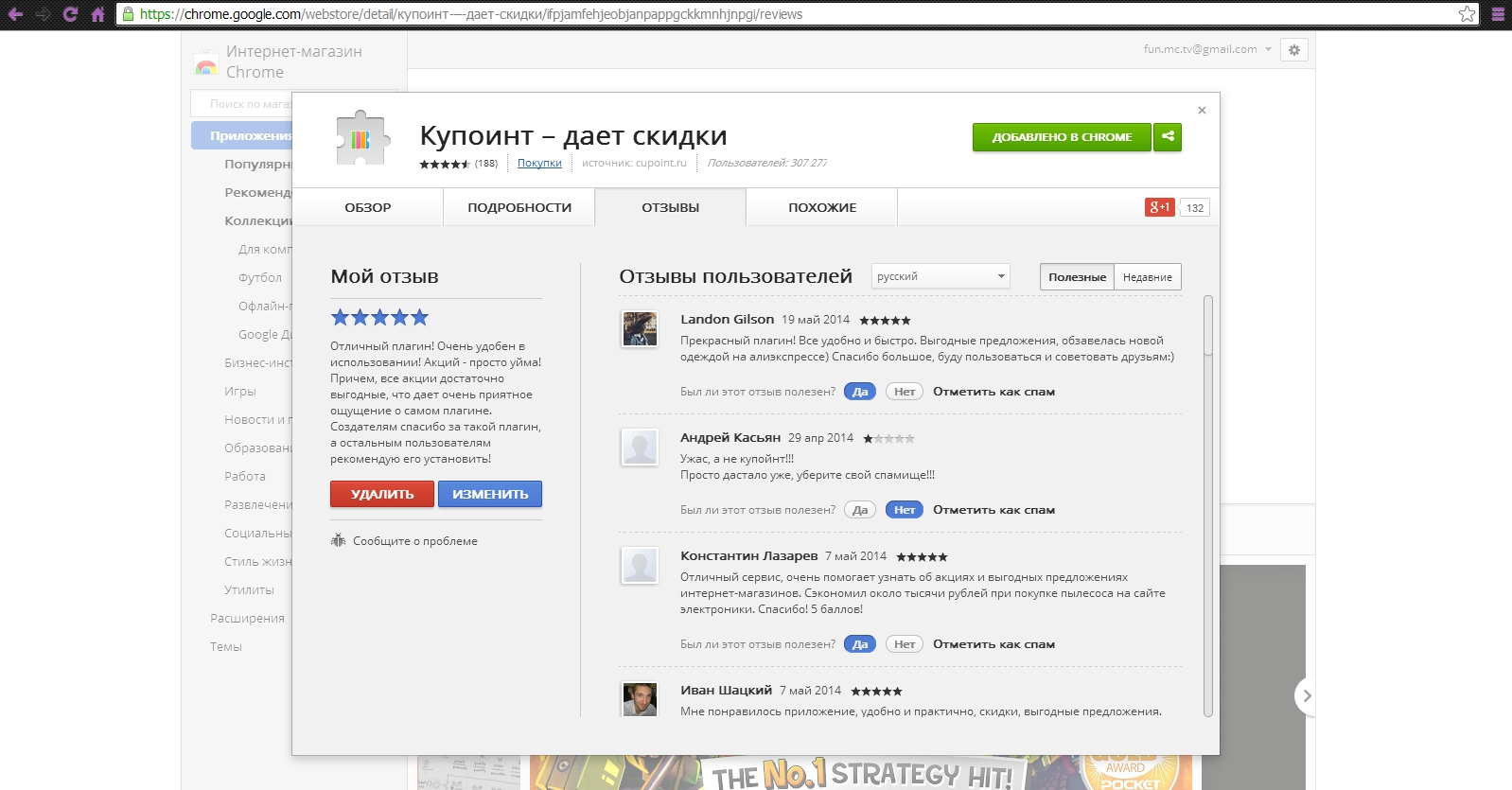Click my review five-star rating

point(379,317)
